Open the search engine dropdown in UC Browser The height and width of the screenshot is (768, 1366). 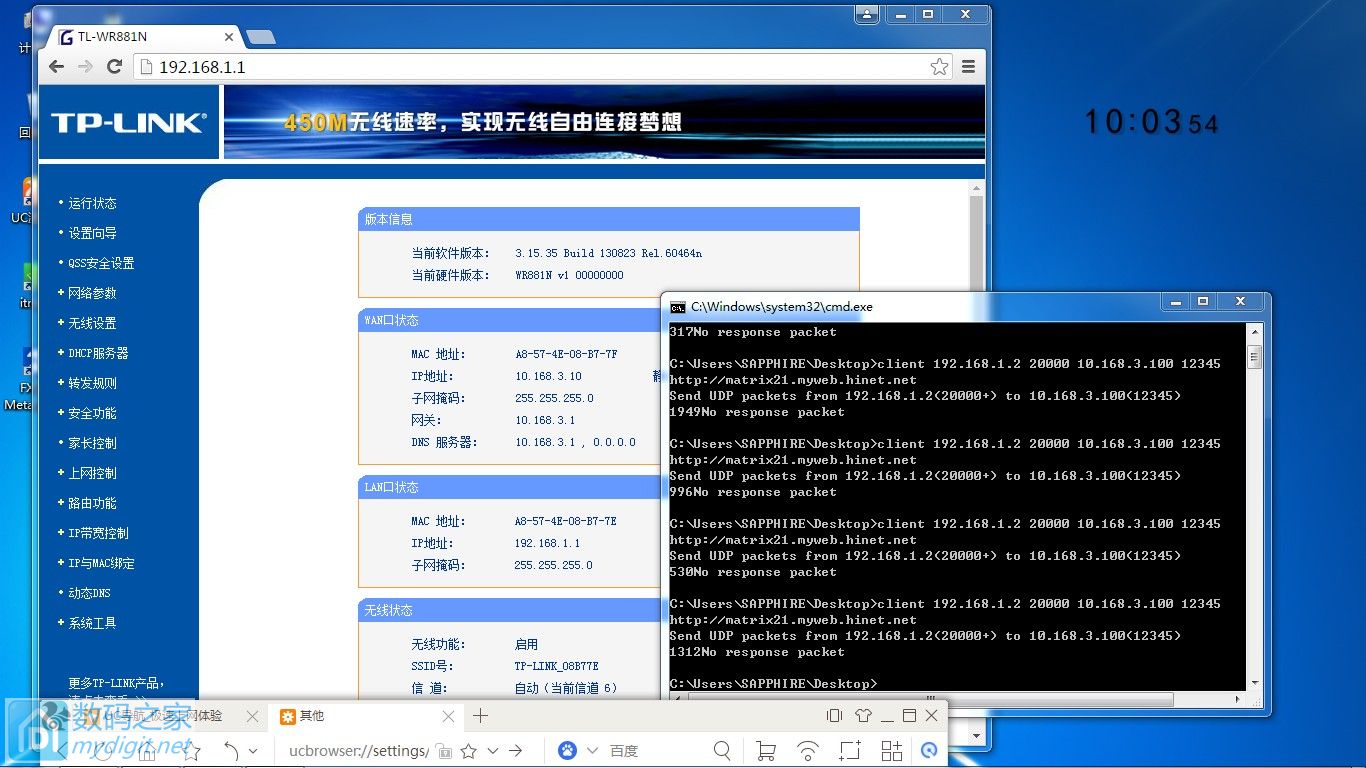pos(592,751)
